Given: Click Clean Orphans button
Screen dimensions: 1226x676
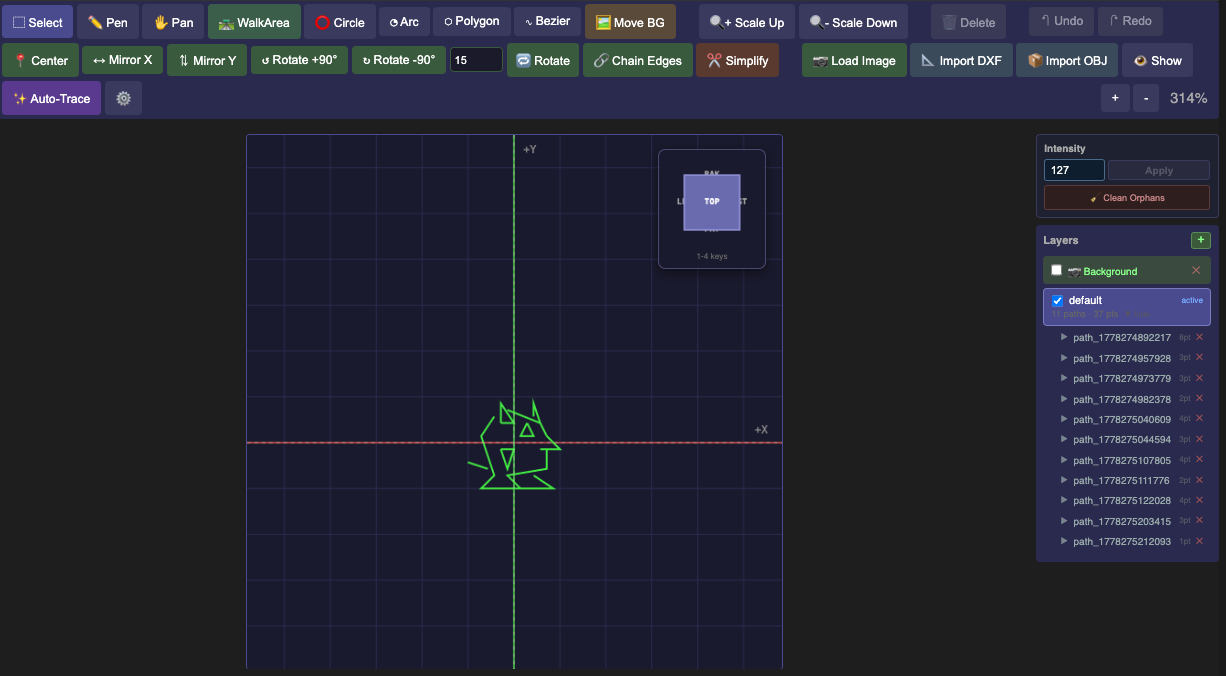Looking at the screenshot, I should (x=1127, y=198).
